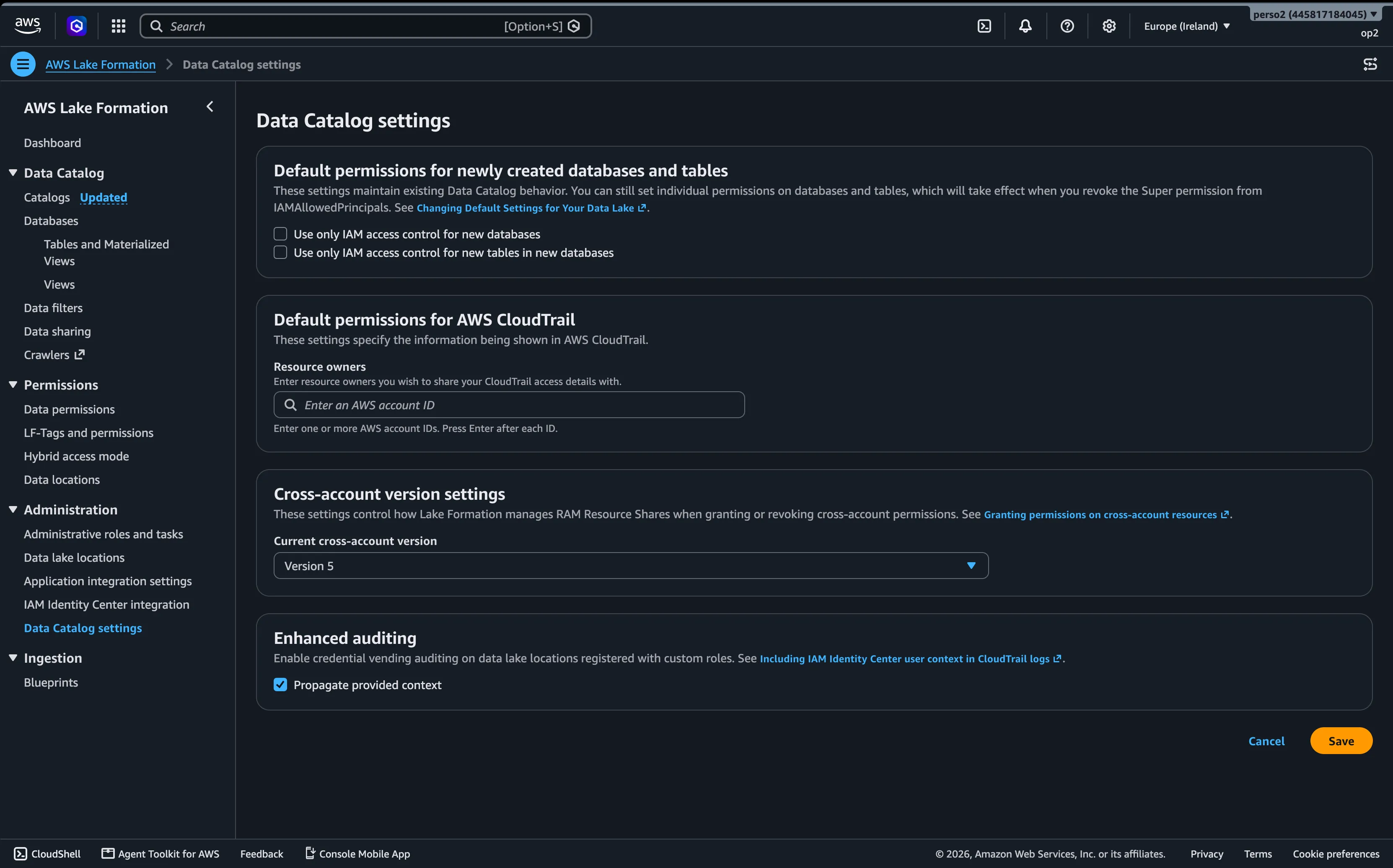1393x868 pixels.
Task: Open Application integration settings
Action: click(108, 581)
